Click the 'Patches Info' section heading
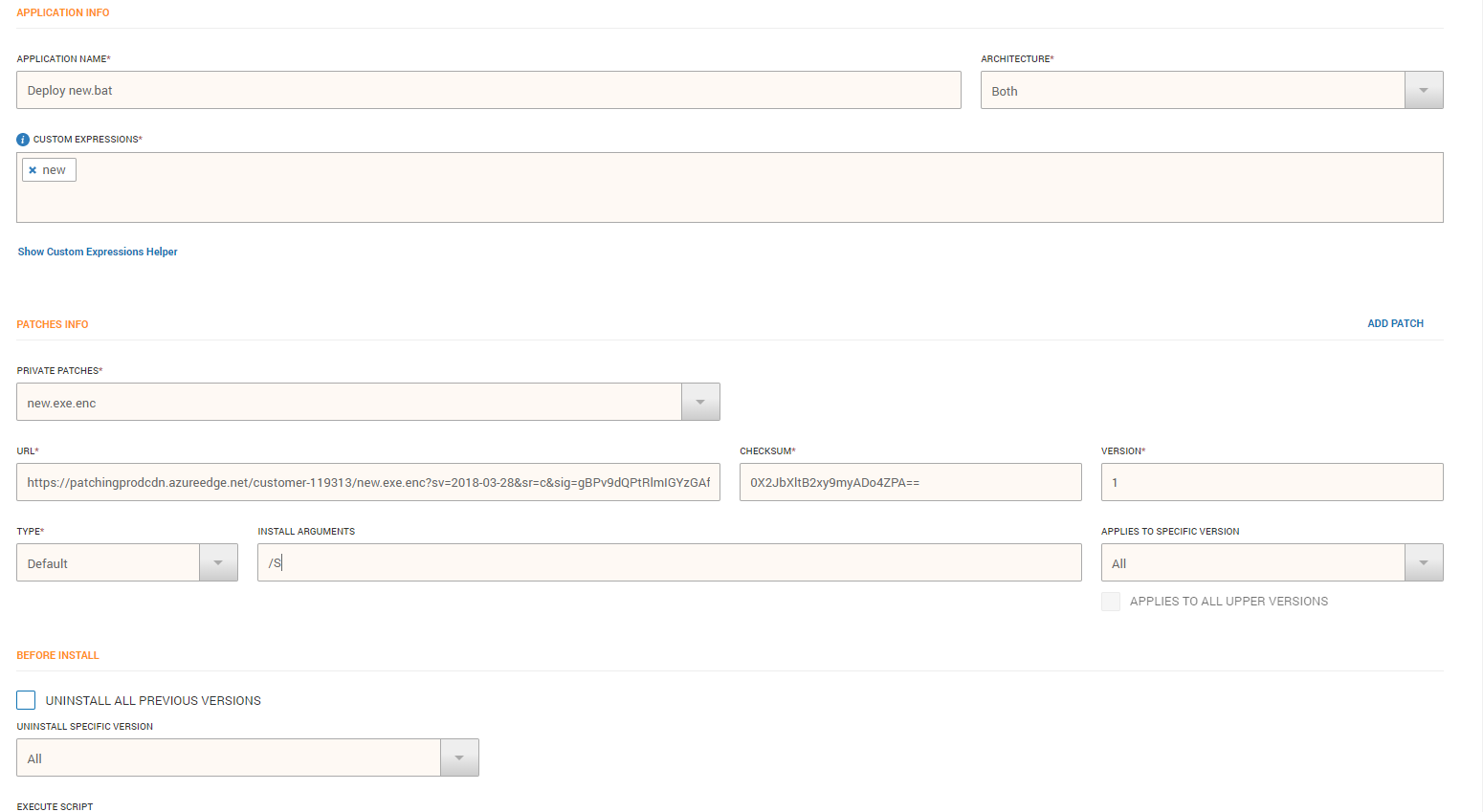Viewport: 1483px width, 812px height. point(53,324)
